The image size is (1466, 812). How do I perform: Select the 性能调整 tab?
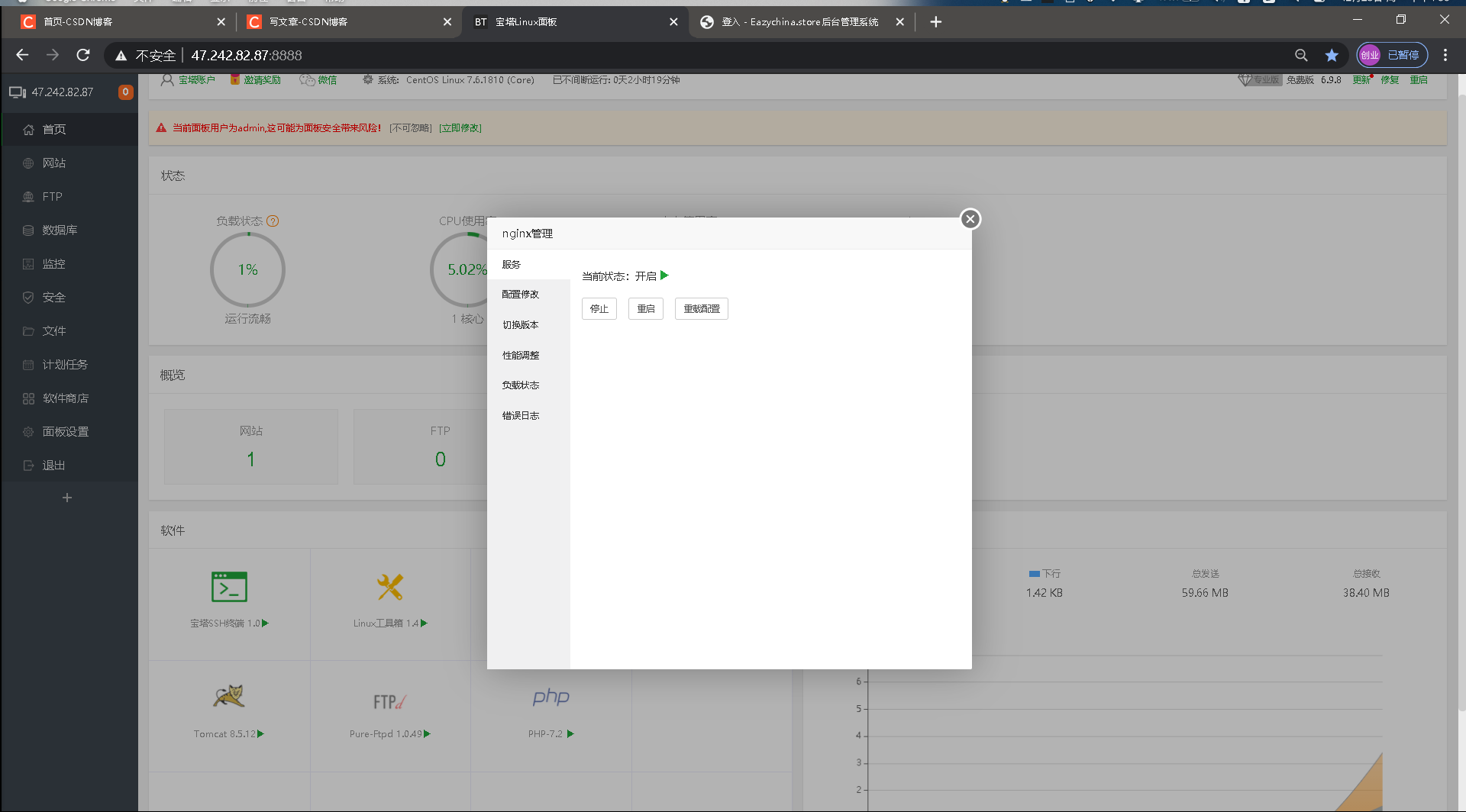528,355
